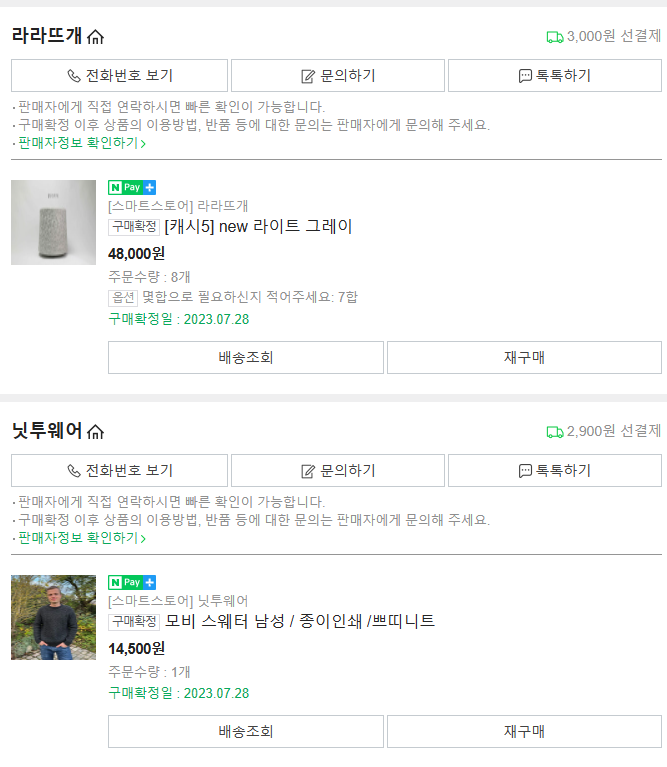Viewport: 667px width, 767px height.
Task: Open 닛투웨어 store home icon
Action: [x=96, y=432]
